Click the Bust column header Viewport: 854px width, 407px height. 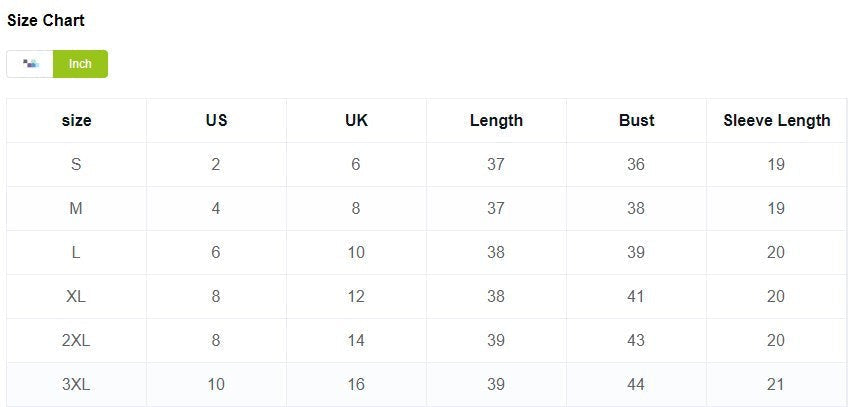coord(636,120)
